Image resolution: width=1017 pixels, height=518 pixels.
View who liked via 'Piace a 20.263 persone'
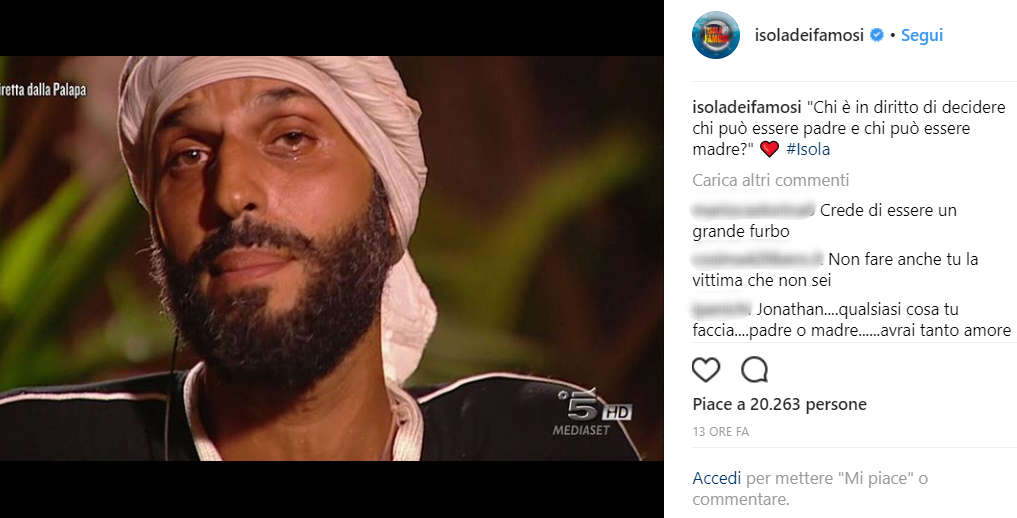coord(780,404)
